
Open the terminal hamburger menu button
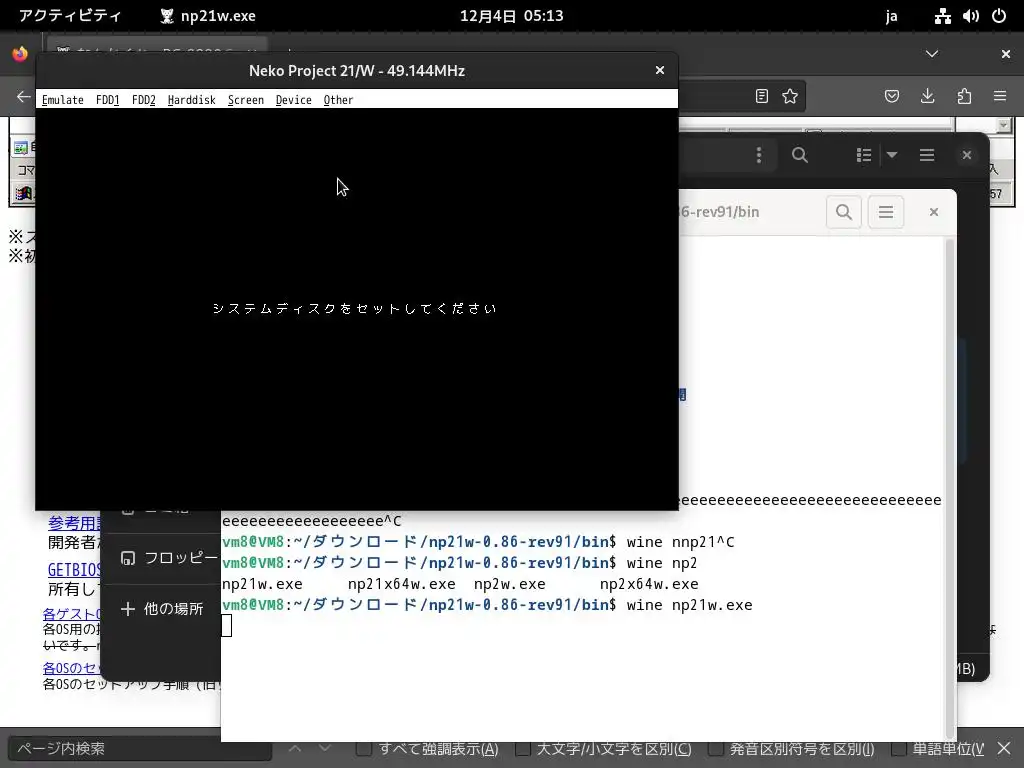[x=886, y=212]
